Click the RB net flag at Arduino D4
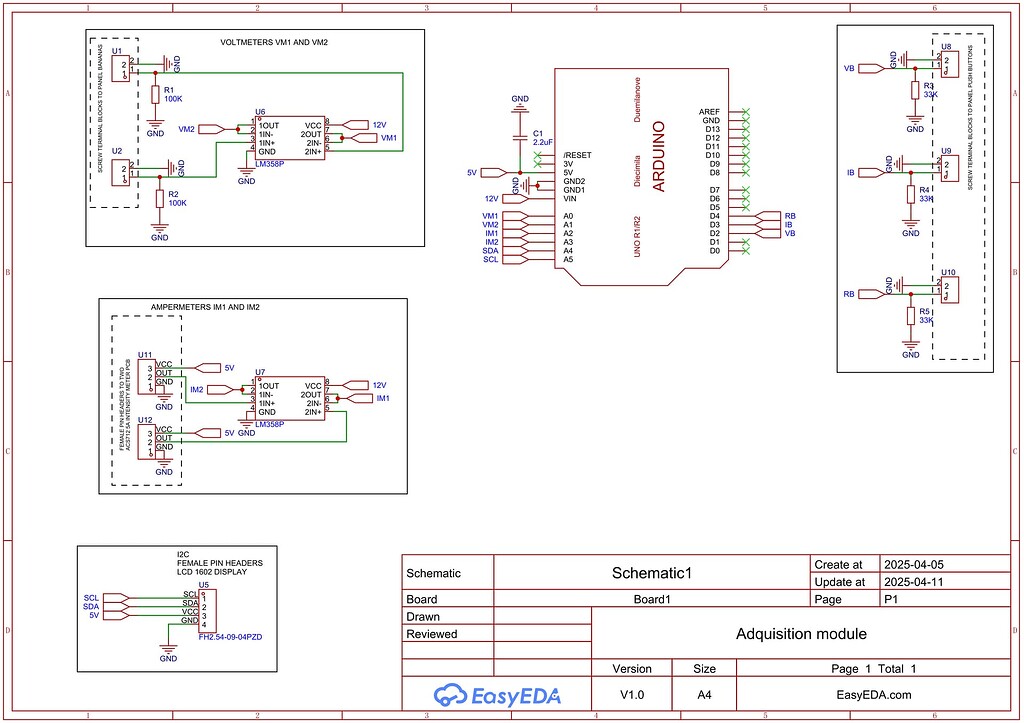 pos(768,216)
